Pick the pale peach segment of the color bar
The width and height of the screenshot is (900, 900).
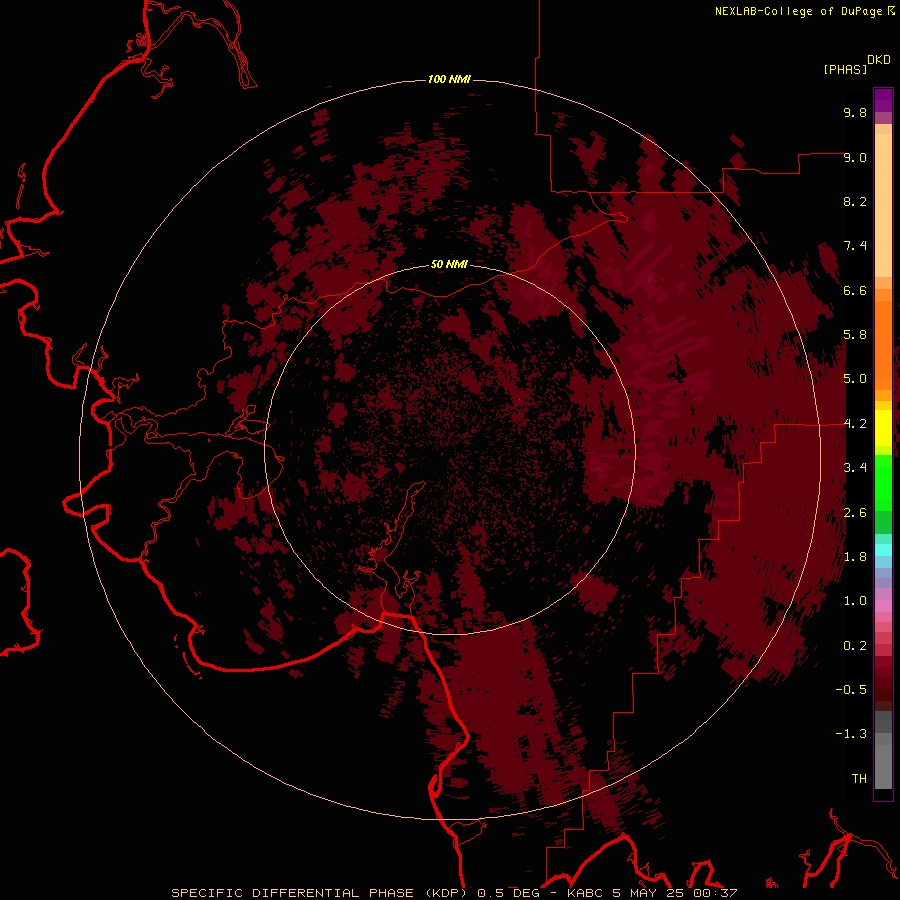pos(883,205)
